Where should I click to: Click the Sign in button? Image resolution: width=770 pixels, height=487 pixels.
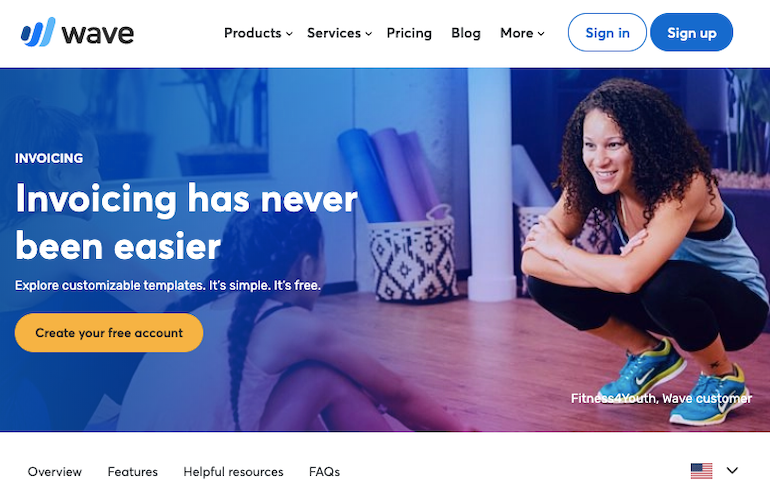(x=607, y=32)
